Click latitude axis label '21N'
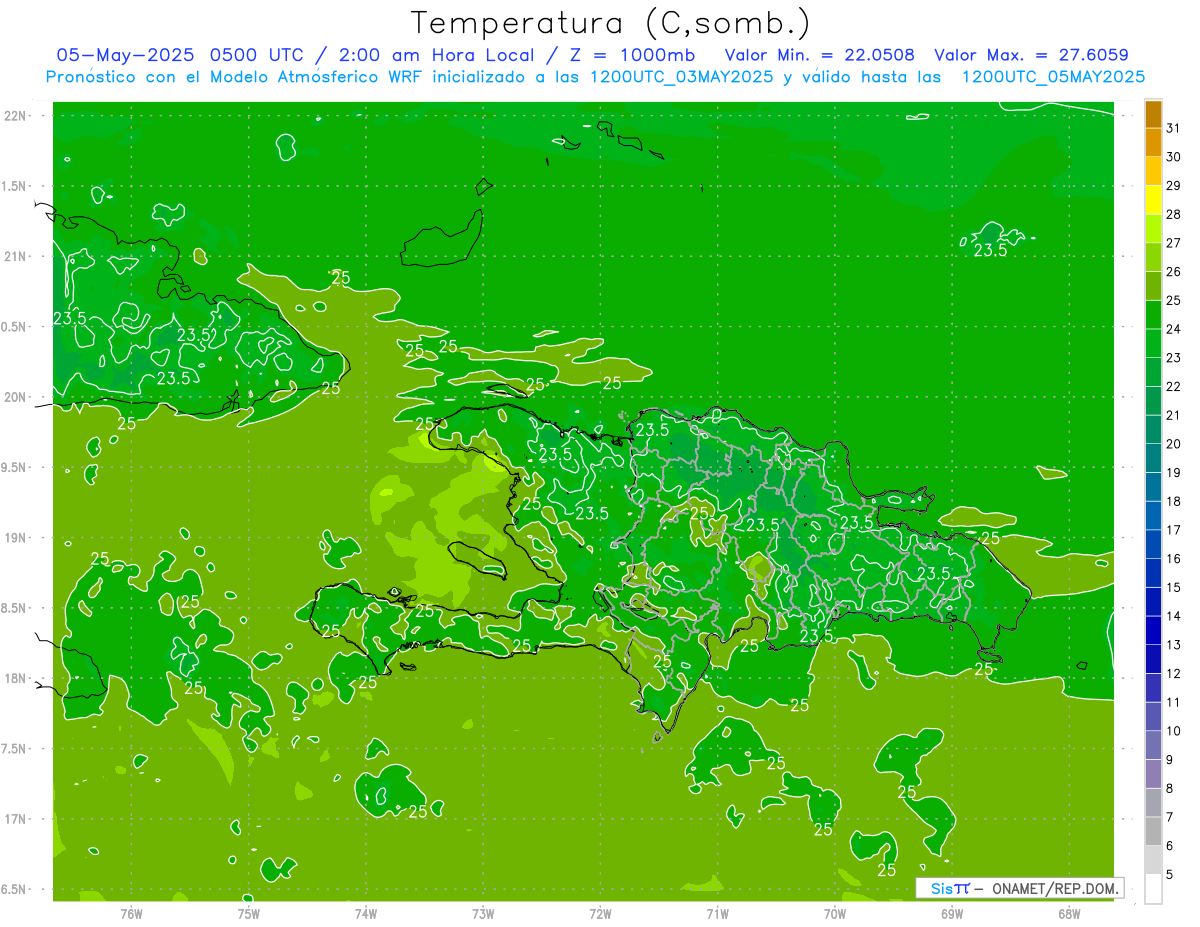 pos(16,256)
